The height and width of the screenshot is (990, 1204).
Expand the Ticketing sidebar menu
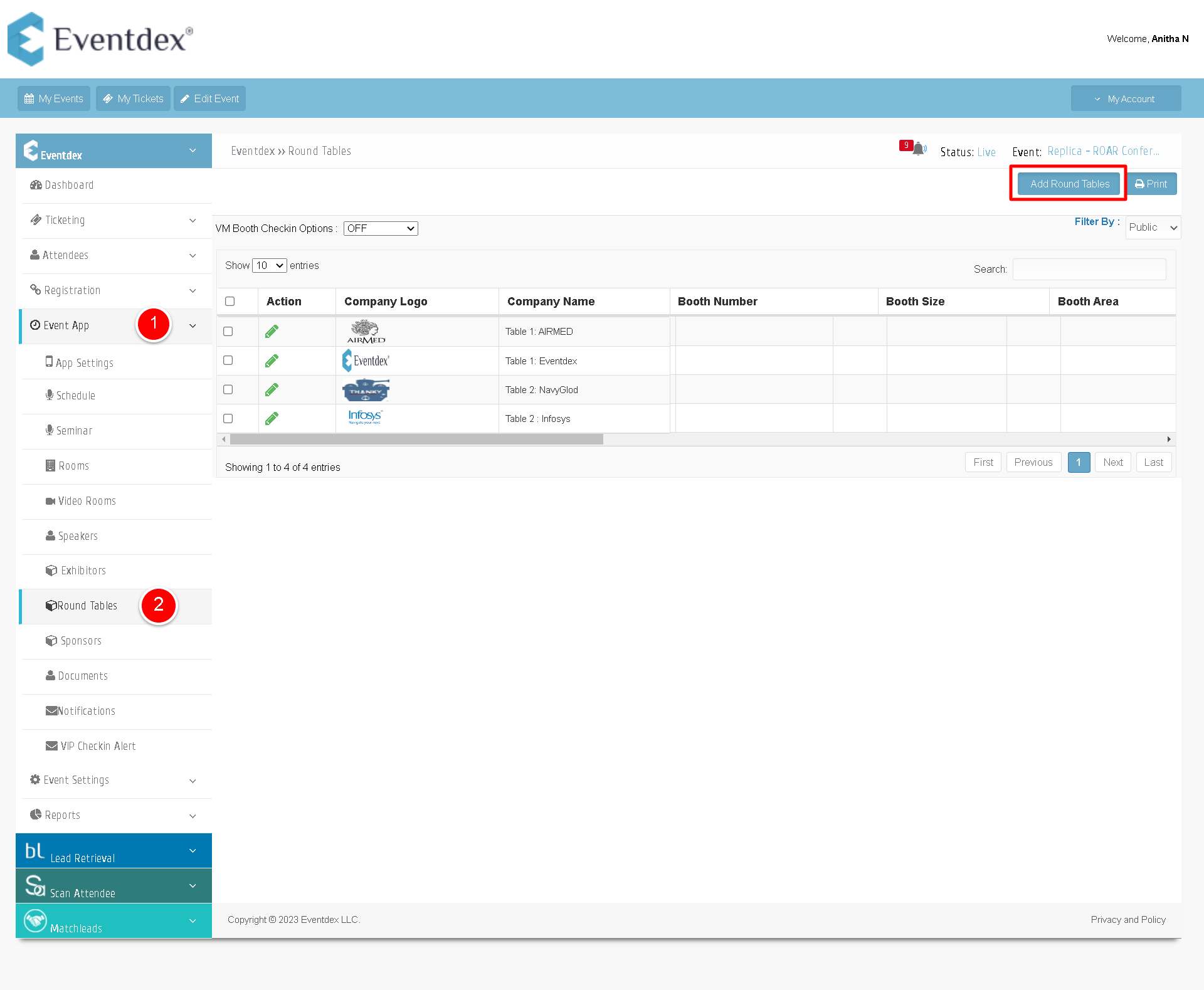[x=114, y=220]
